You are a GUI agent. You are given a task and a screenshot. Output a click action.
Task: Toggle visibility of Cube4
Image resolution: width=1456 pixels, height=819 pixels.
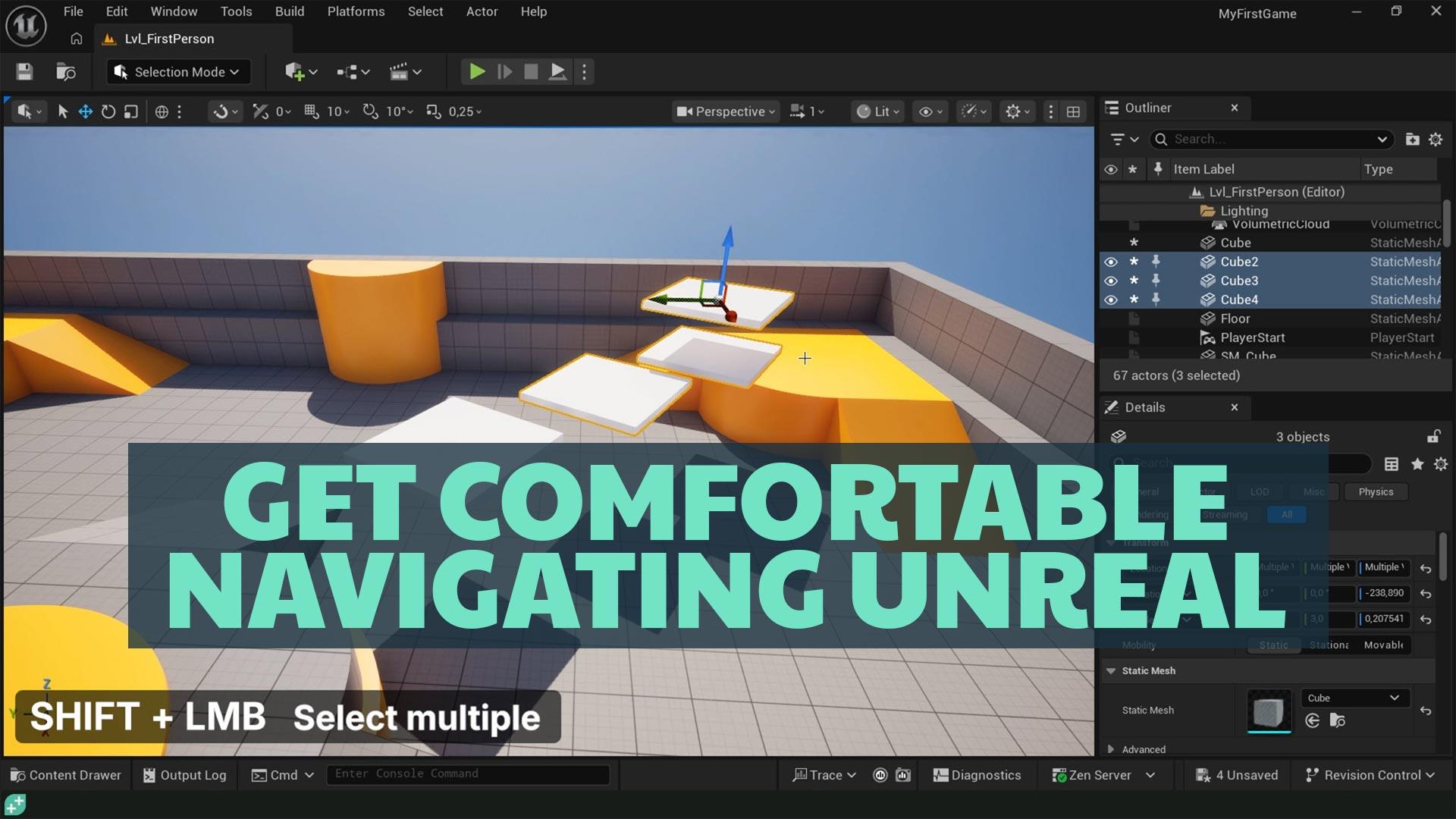coord(1111,300)
